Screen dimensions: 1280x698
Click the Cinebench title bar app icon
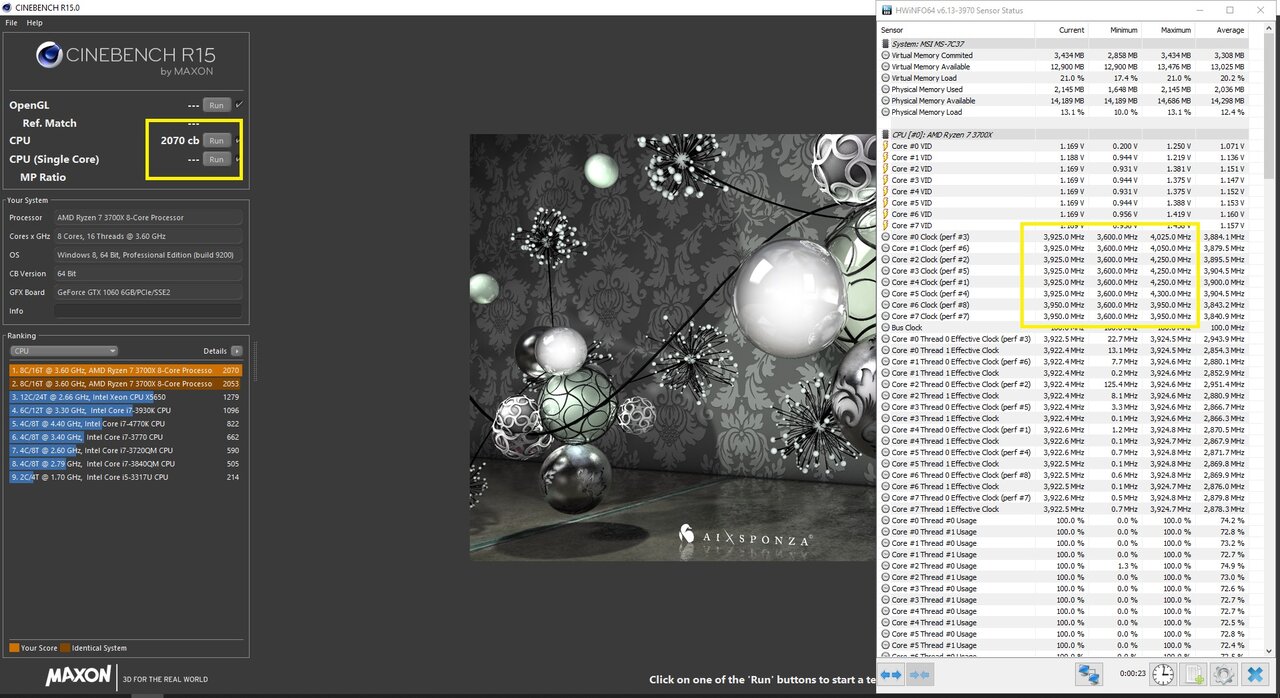8,7
